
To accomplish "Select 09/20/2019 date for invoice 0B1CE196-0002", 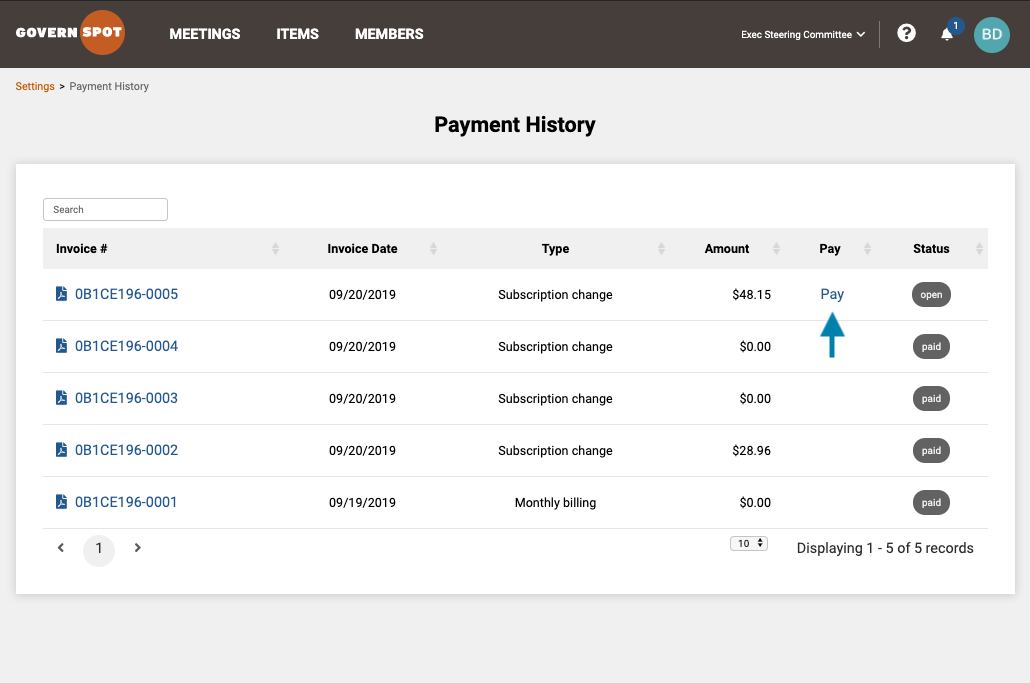I will click(x=362, y=451).
